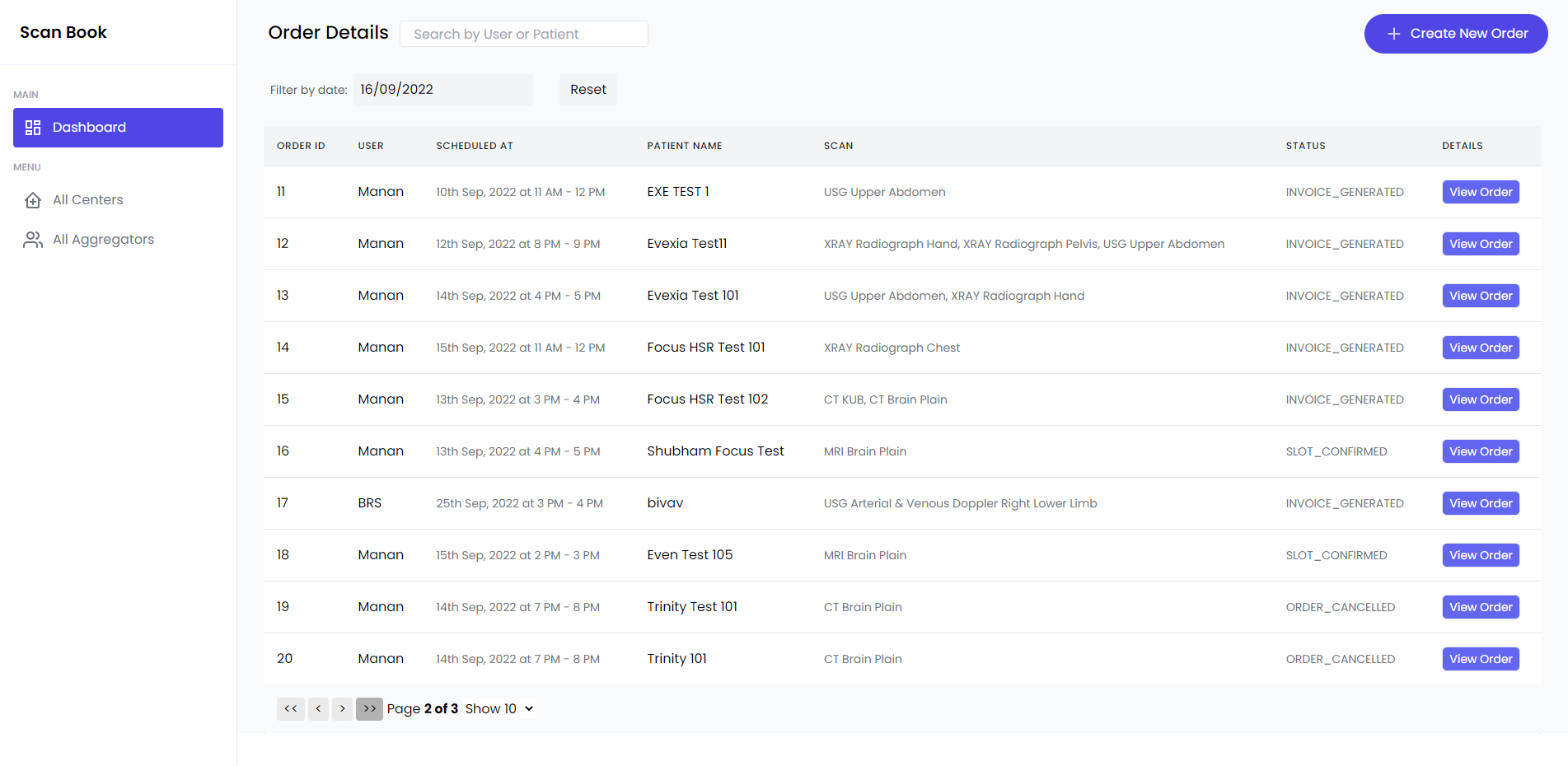Click scan text CT KUB, CT Brain Plain
The width and height of the screenshot is (1568, 766).
886,399
